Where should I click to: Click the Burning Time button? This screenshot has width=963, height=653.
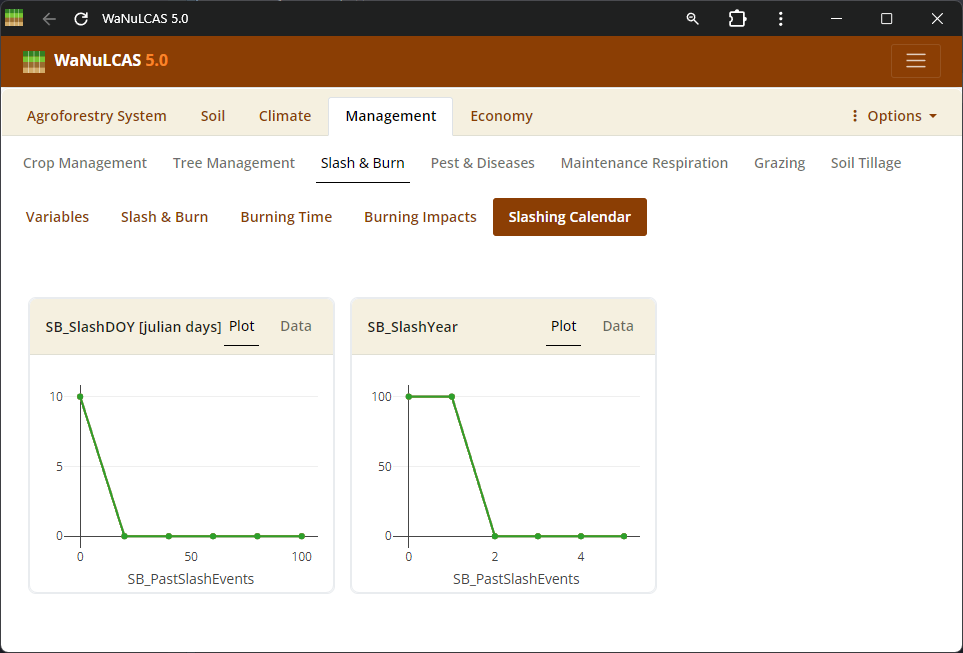(x=286, y=217)
